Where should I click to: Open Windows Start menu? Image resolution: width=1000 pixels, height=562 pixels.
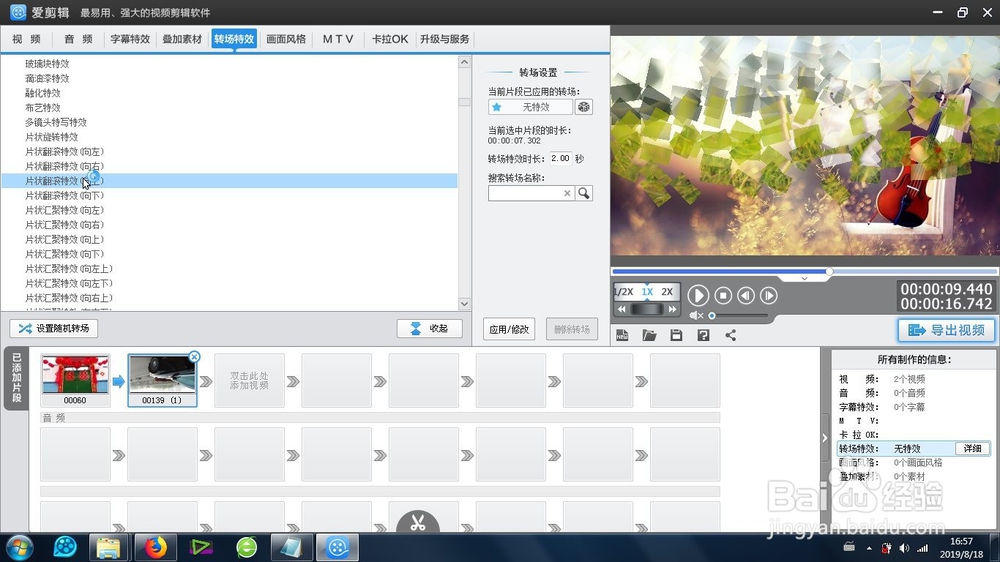click(19, 547)
